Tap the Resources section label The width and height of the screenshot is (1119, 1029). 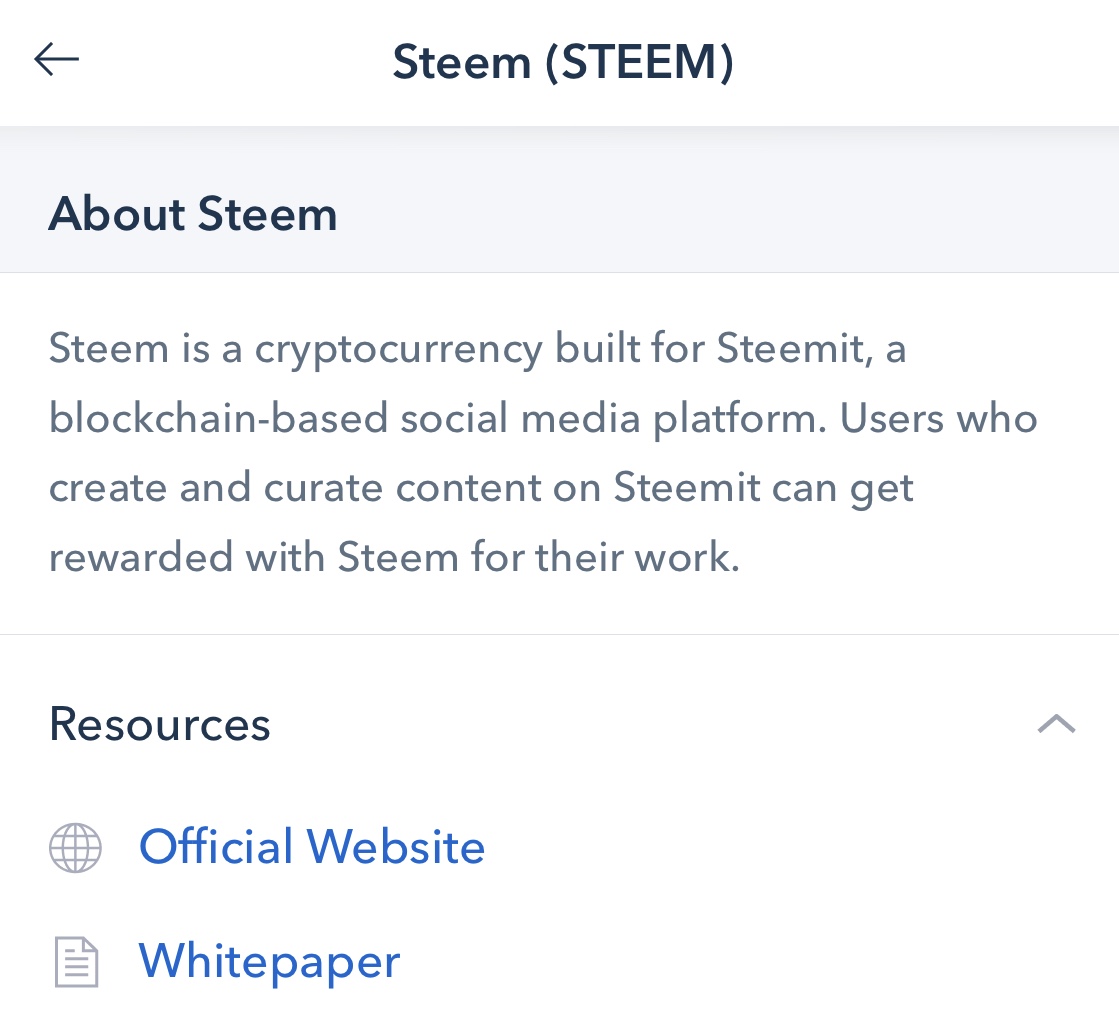point(160,724)
